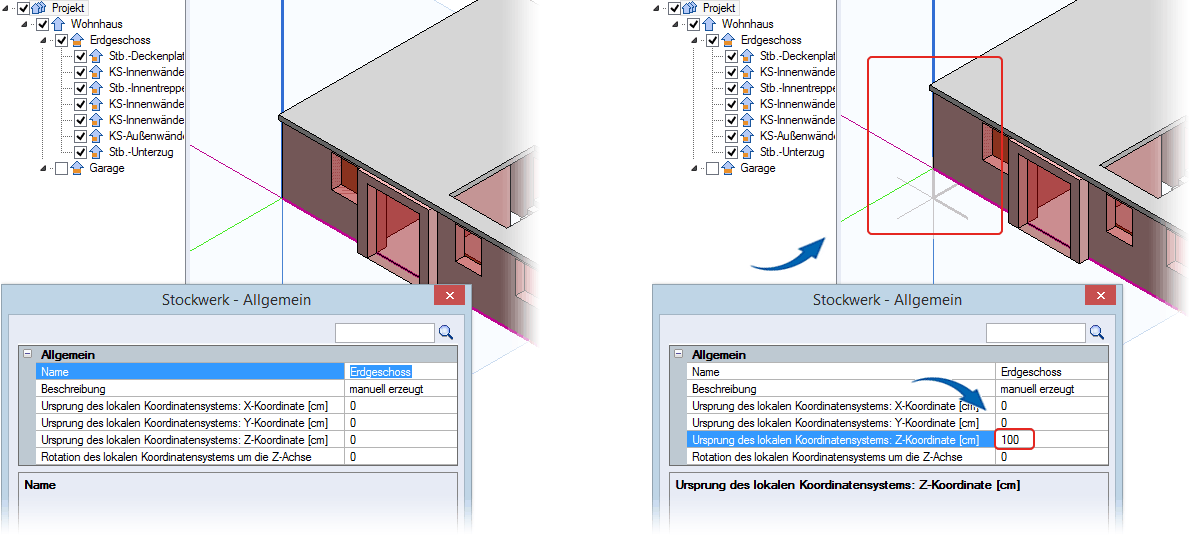Select Y-Koordinate row in right Stockwerk dialog

pyautogui.click(x=898, y=422)
